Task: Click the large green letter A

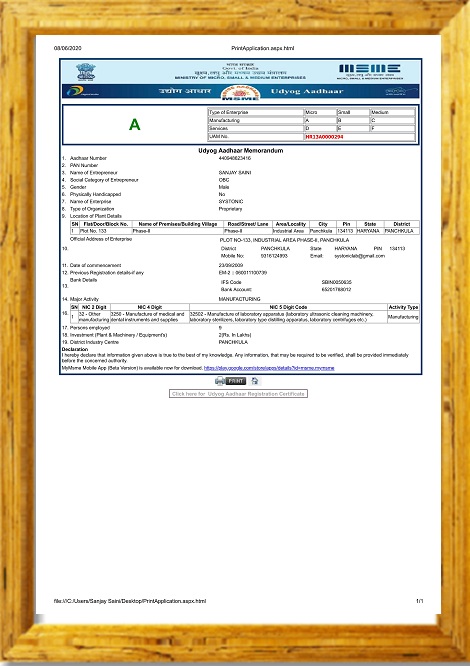Action: pyautogui.click(x=135, y=124)
